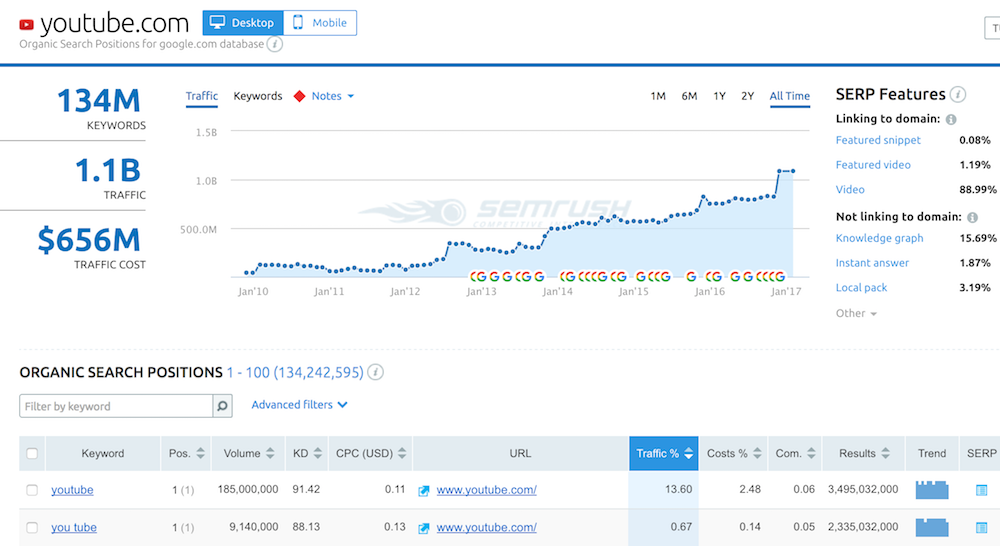Click the Keyword column header
The image size is (1000, 546).
103,454
